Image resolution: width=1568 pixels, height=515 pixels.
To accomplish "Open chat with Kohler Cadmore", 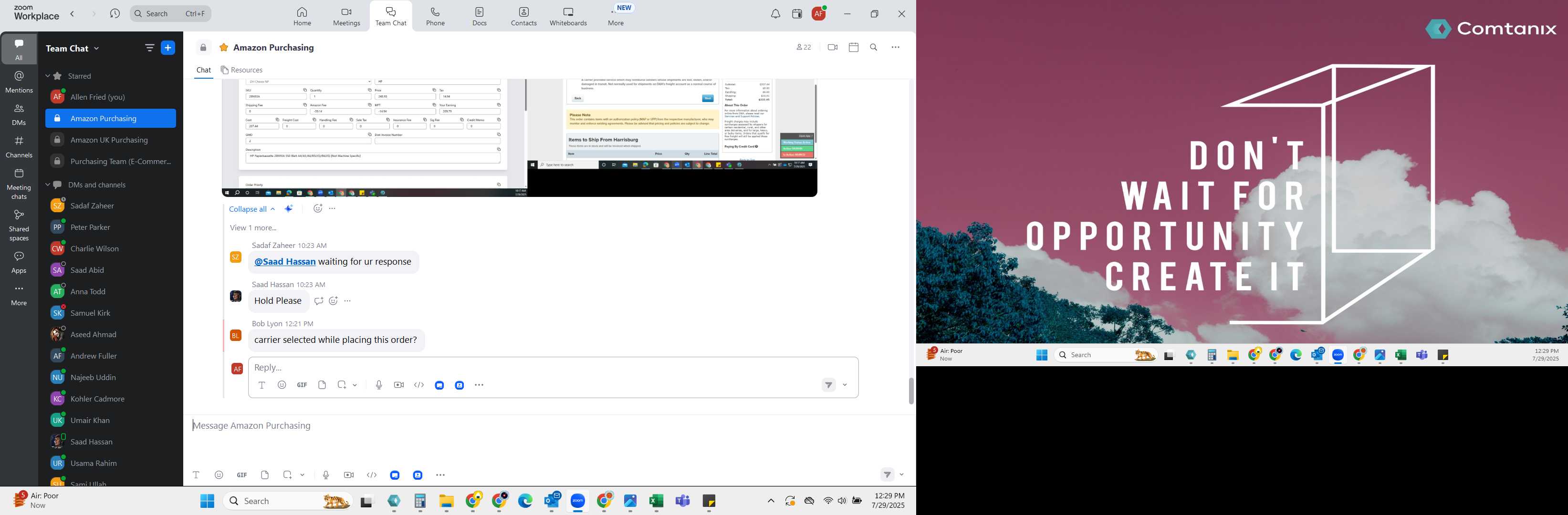I will tap(110, 398).
